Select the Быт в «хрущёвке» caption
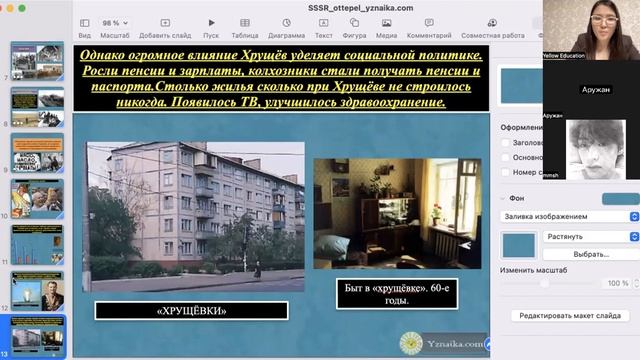The width and height of the screenshot is (640, 360). coord(397,294)
